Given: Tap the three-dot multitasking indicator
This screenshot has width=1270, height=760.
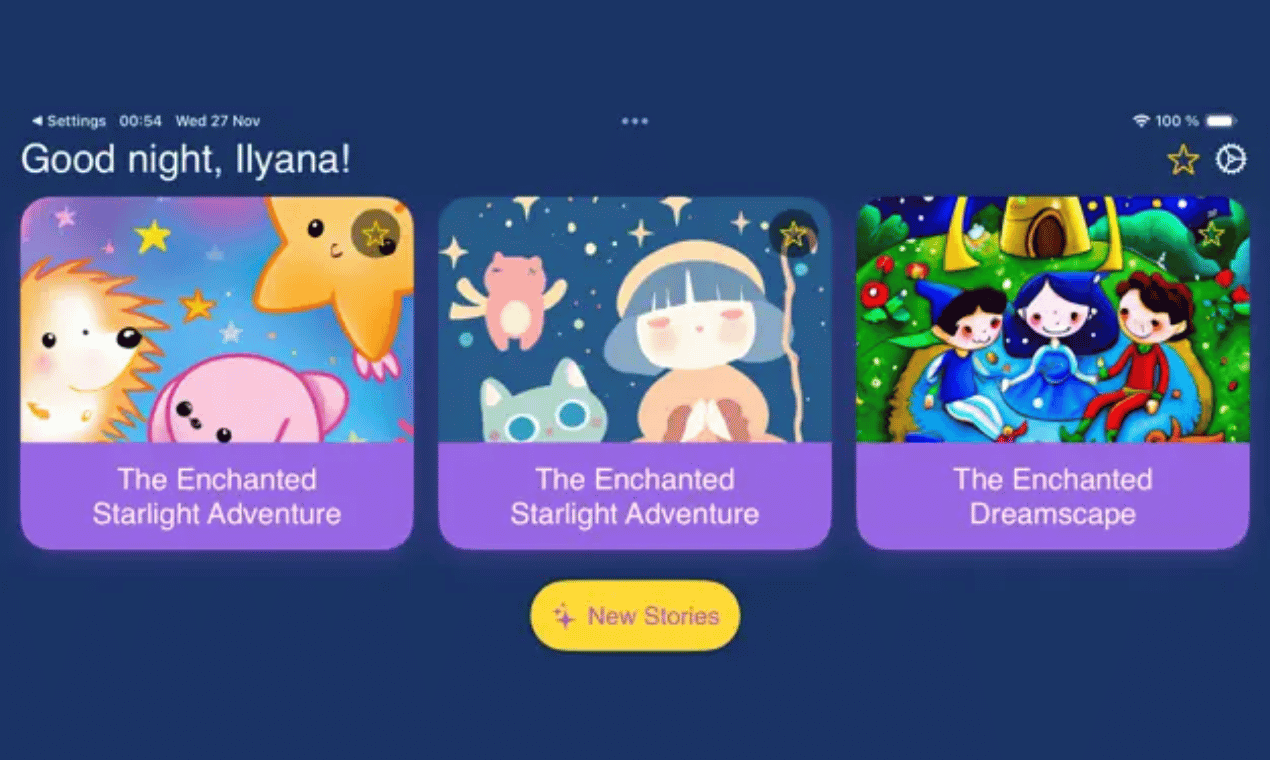Looking at the screenshot, I should point(635,121).
